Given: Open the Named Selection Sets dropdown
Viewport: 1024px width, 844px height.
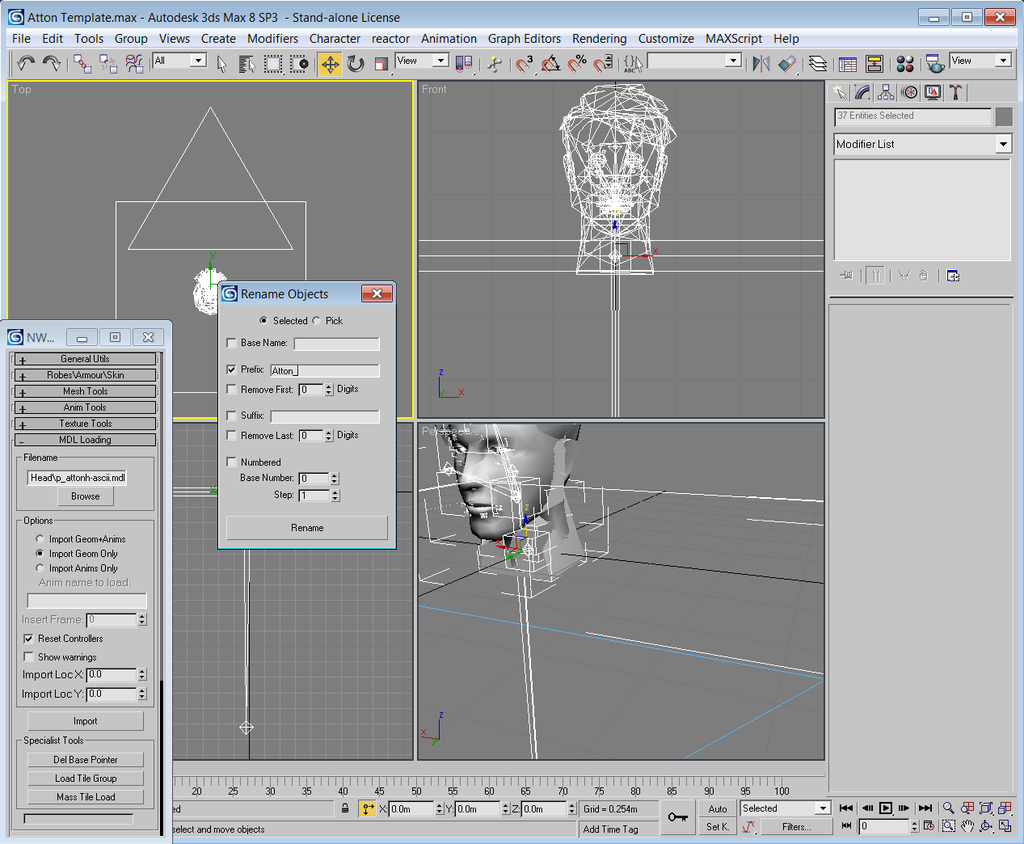Looking at the screenshot, I should [694, 61].
